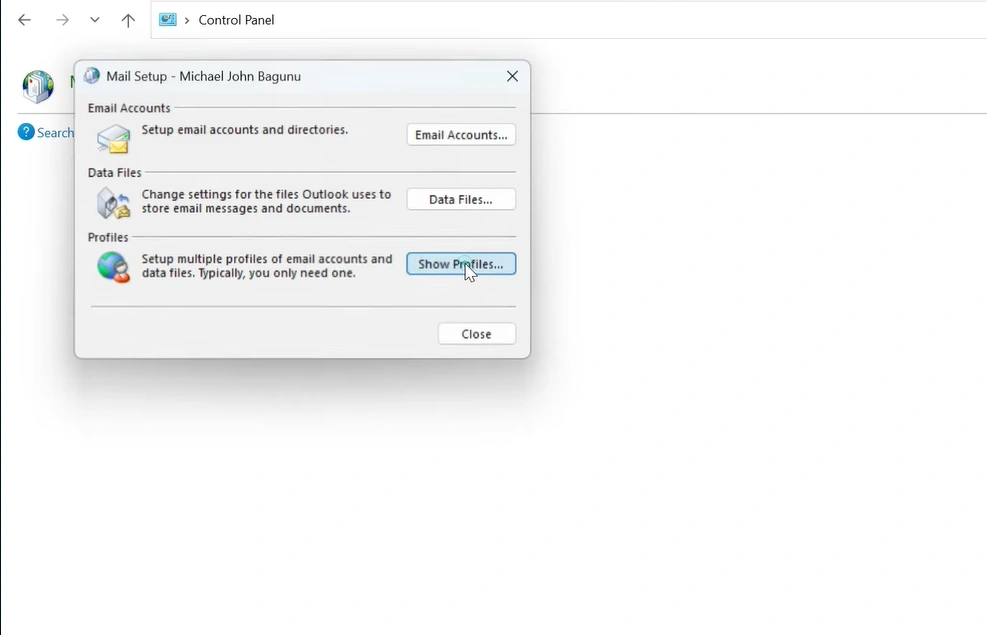Navigate back using the back arrow

click(x=24, y=19)
